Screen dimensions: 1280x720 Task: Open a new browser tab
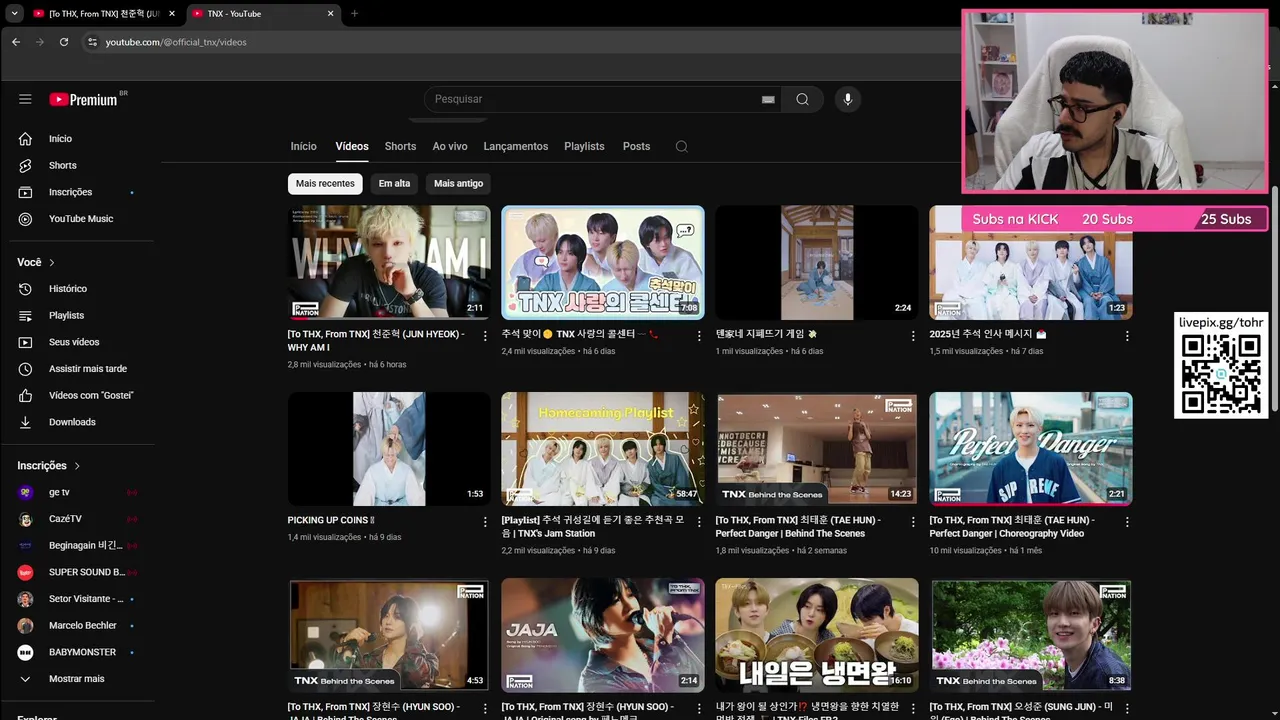pos(354,14)
